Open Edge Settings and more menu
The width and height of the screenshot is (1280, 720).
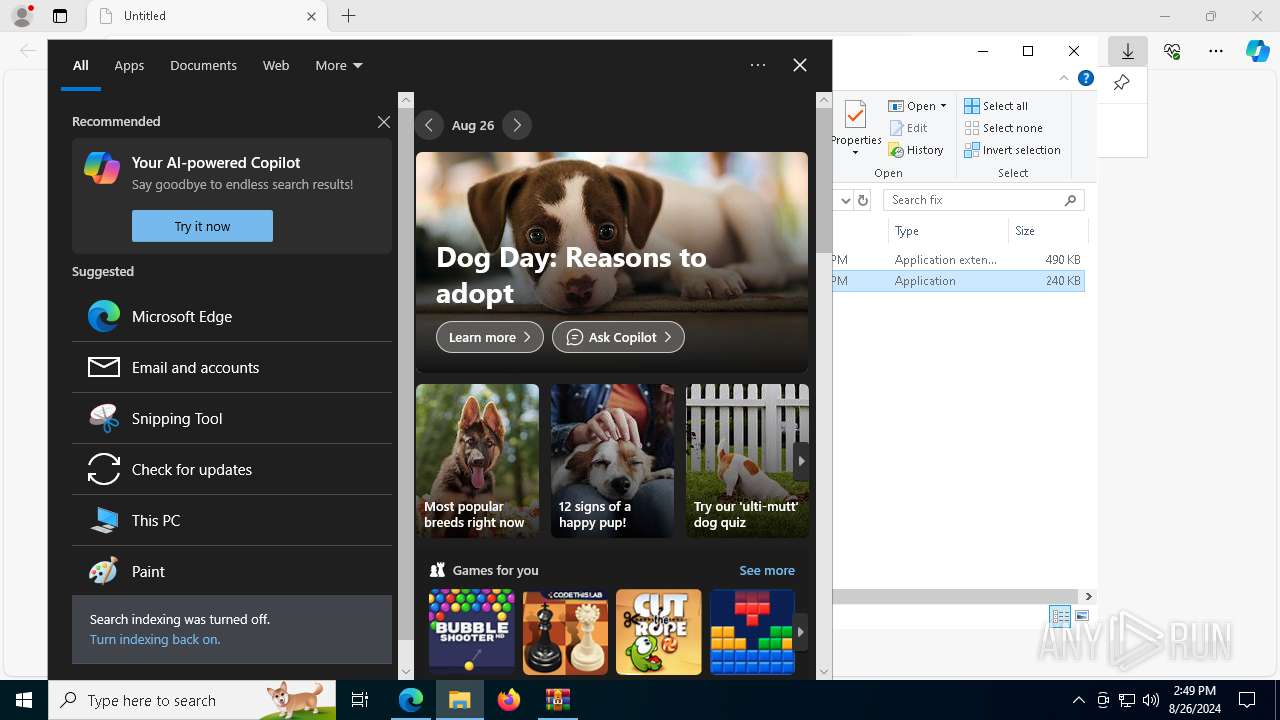1216,51
